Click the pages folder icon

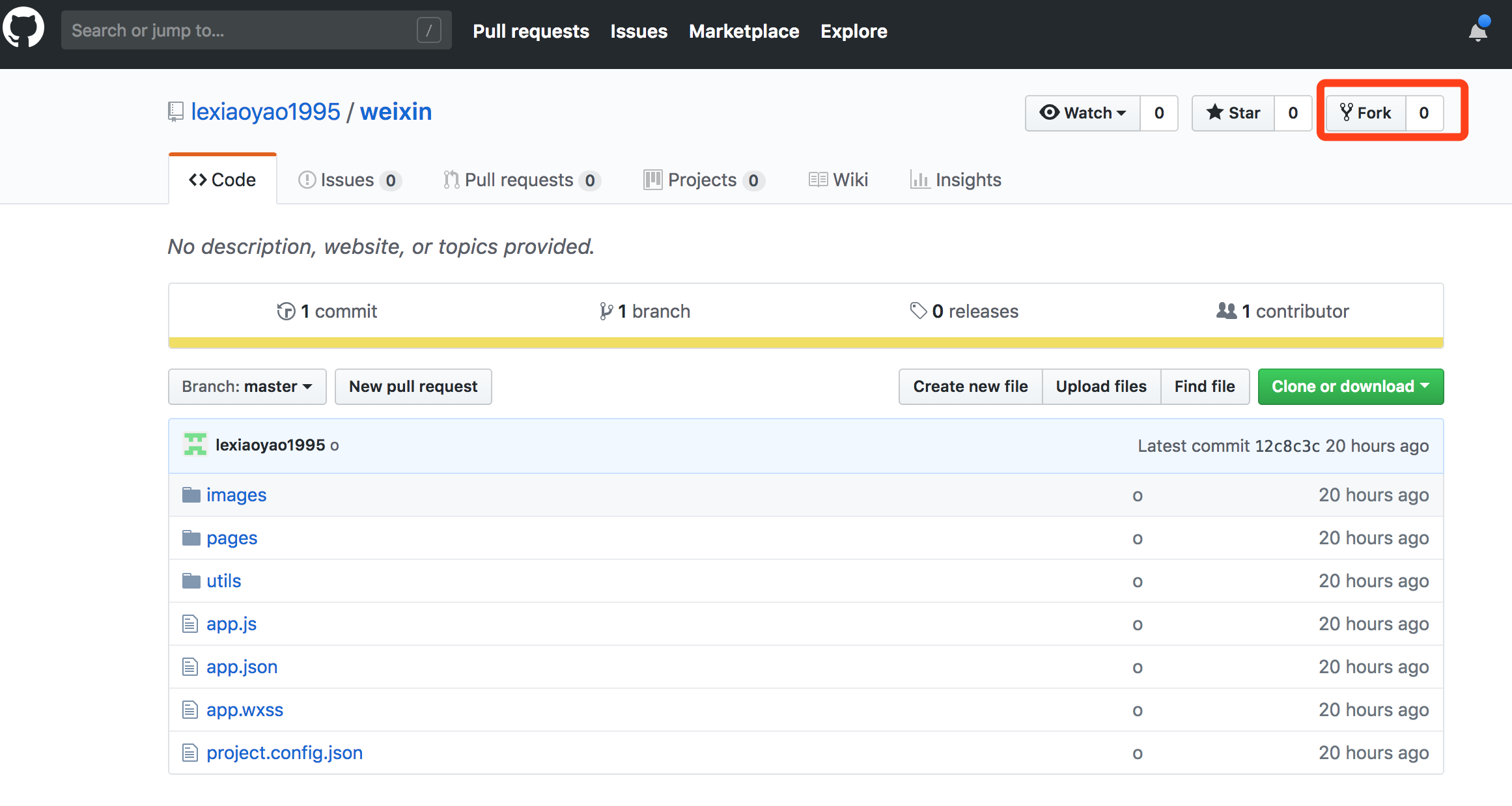191,538
